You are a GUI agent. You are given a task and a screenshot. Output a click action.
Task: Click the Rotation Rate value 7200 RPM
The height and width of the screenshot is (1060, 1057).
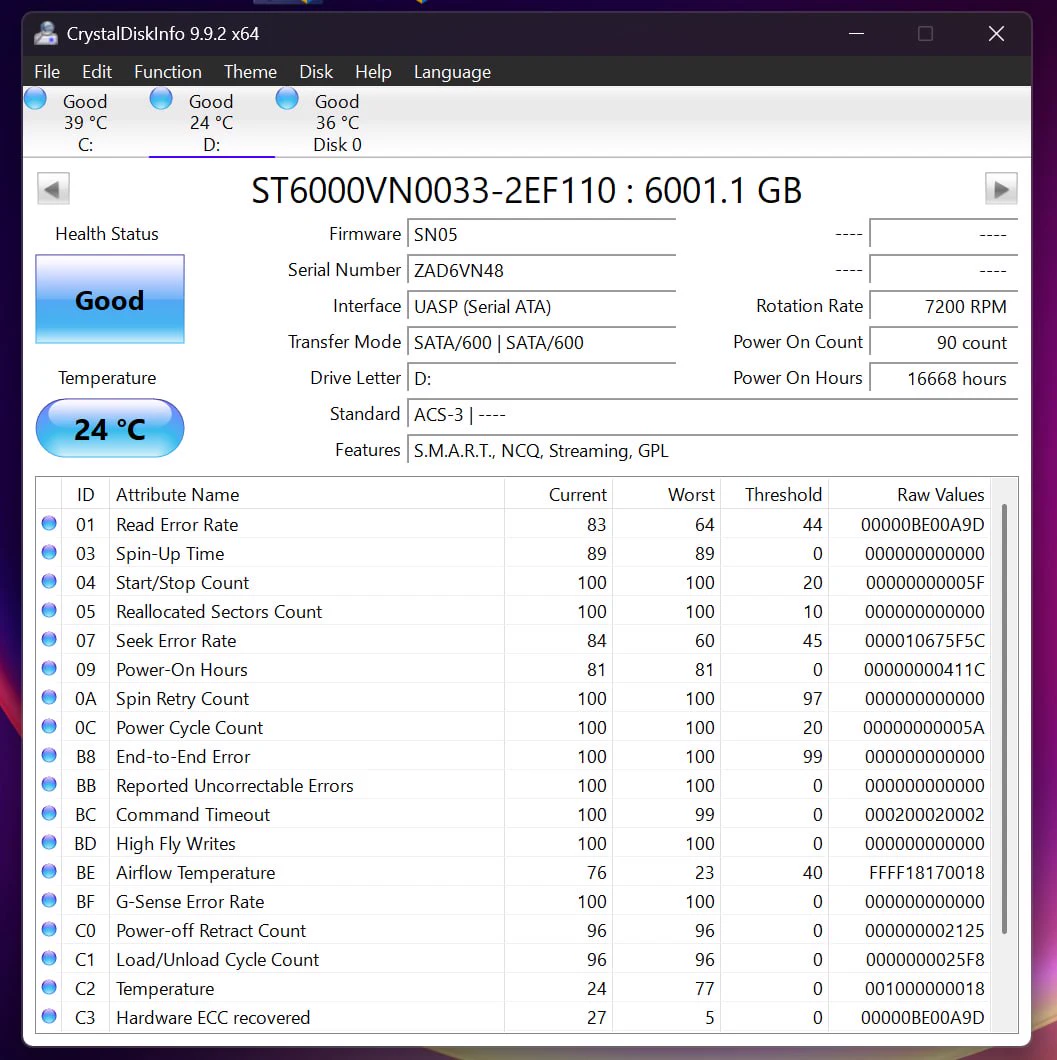point(943,306)
